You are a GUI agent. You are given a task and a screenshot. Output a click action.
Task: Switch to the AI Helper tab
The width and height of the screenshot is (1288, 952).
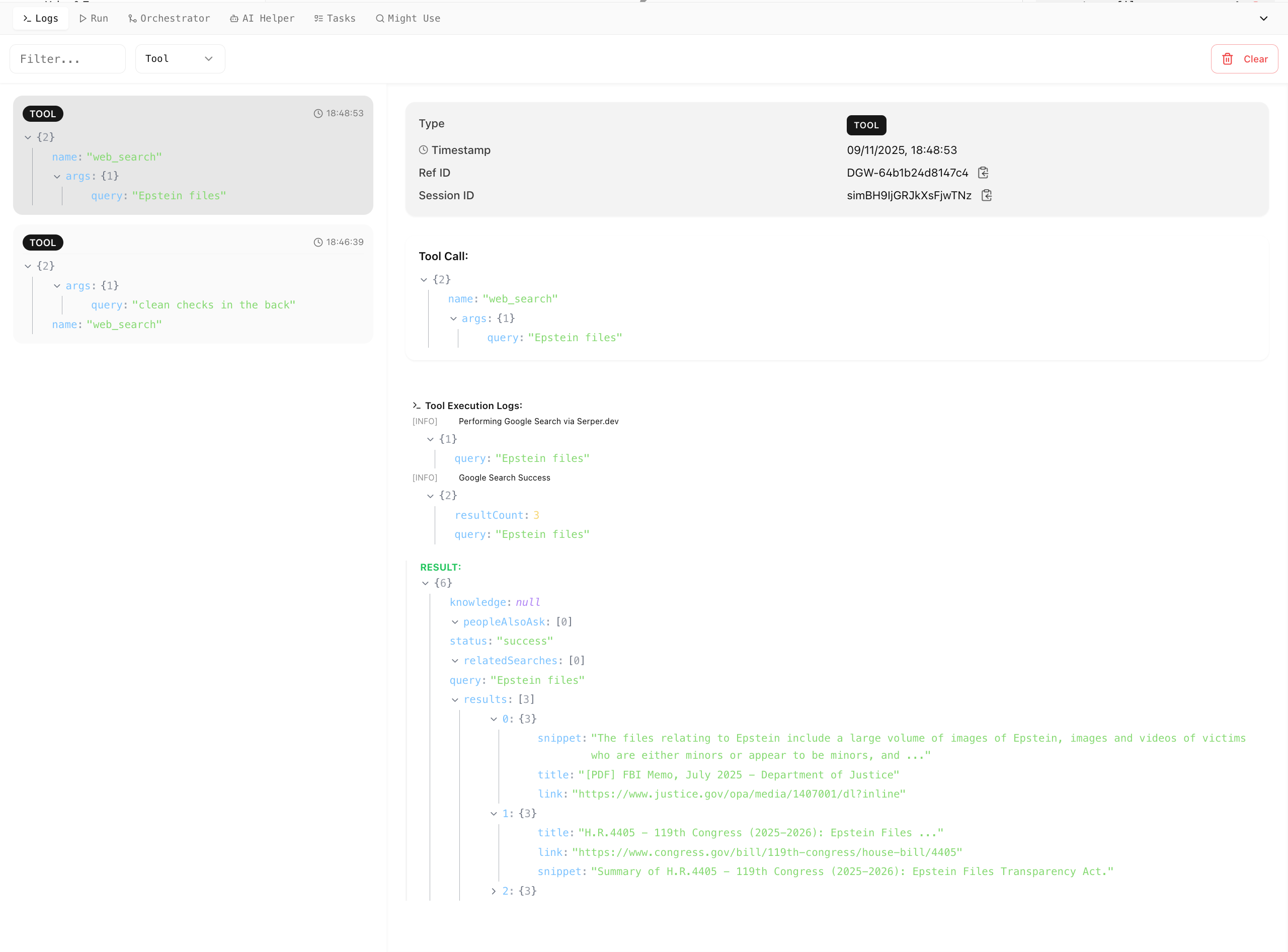point(262,19)
